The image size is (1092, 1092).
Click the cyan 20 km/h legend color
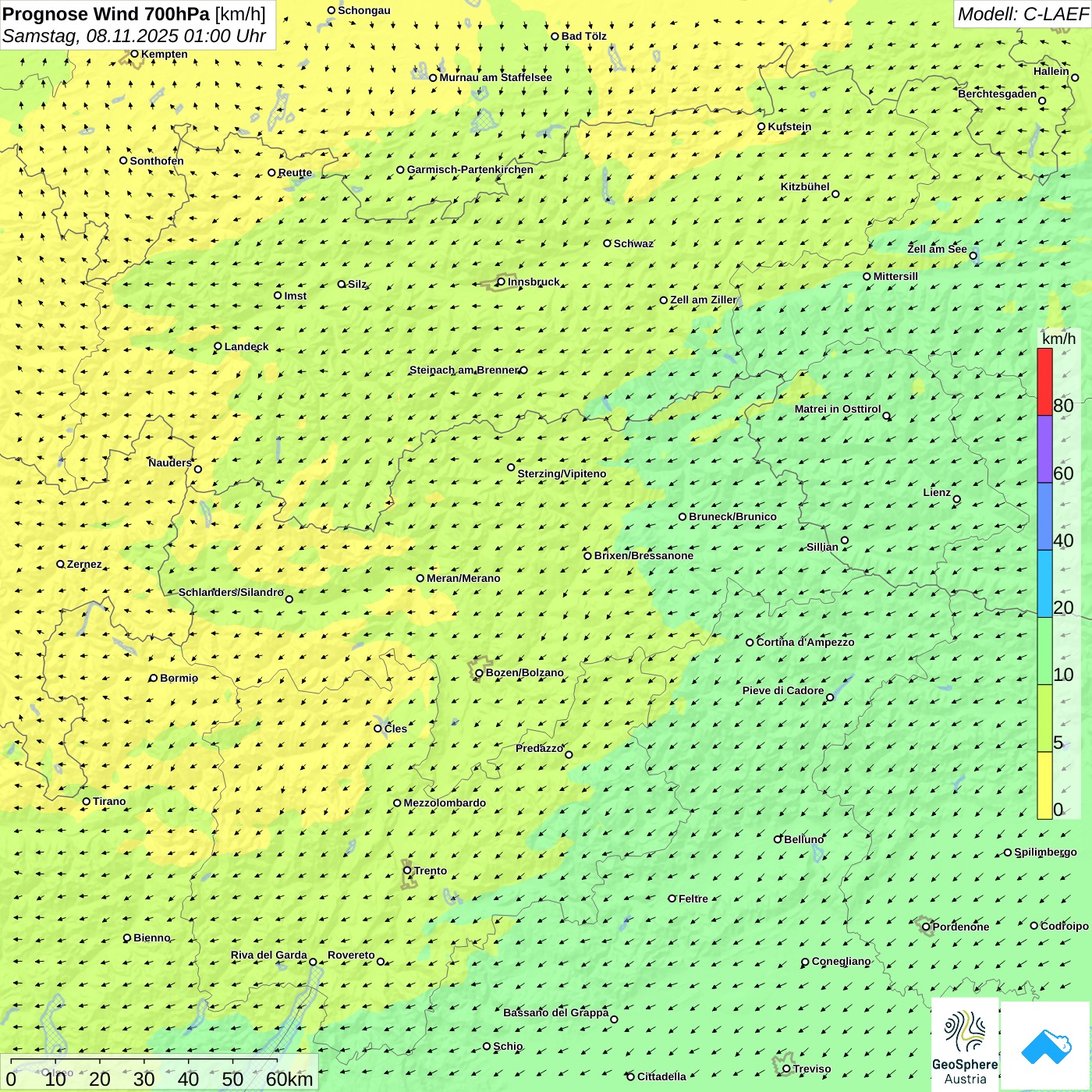pos(1044,584)
